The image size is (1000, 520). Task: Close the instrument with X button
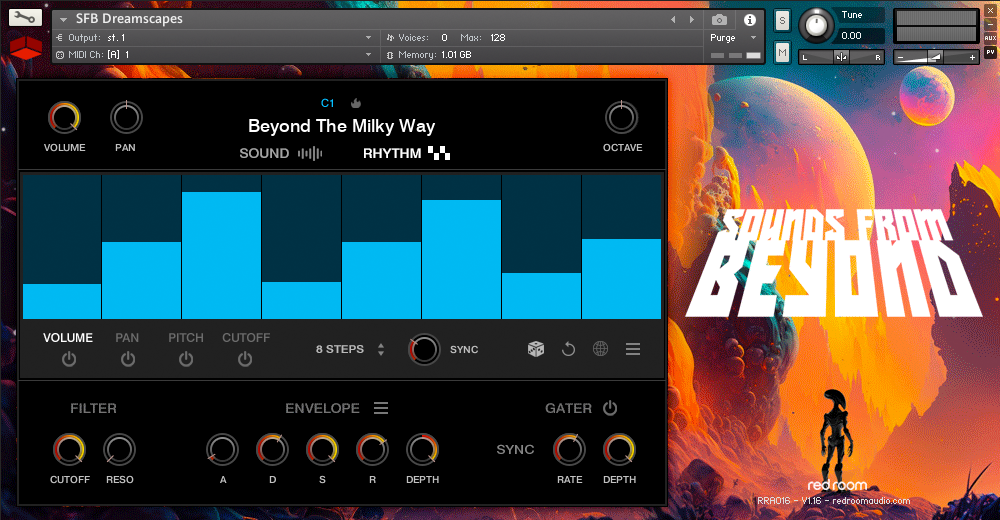(x=990, y=10)
